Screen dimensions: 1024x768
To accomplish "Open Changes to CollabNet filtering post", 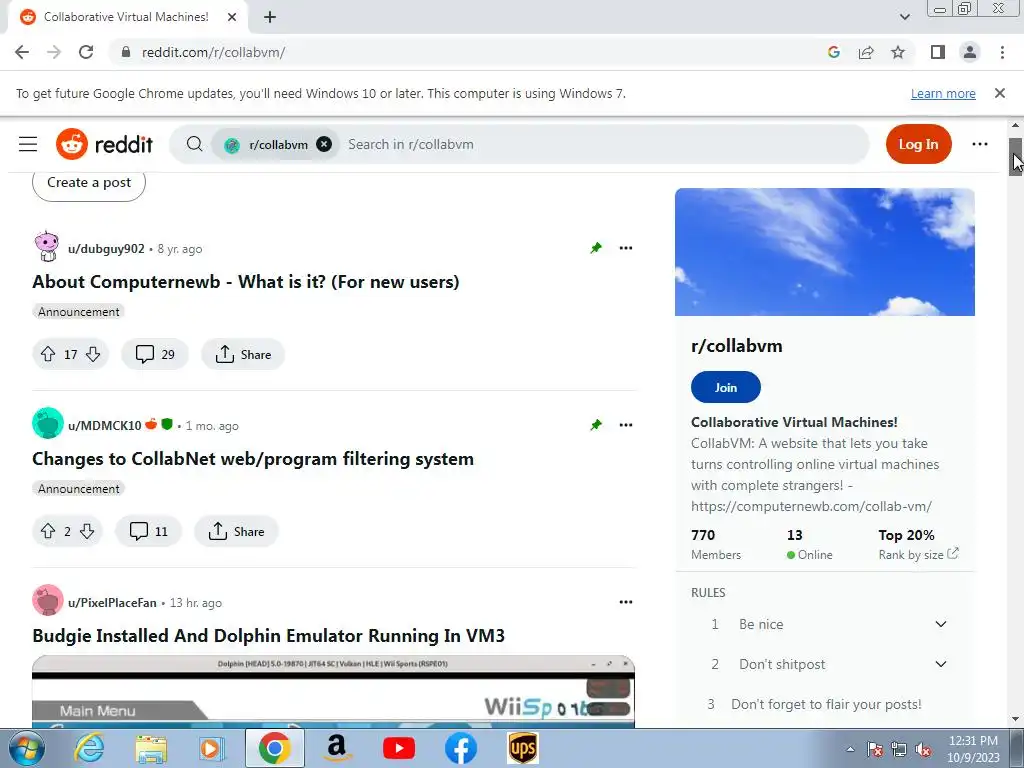I will pyautogui.click(x=253, y=459).
